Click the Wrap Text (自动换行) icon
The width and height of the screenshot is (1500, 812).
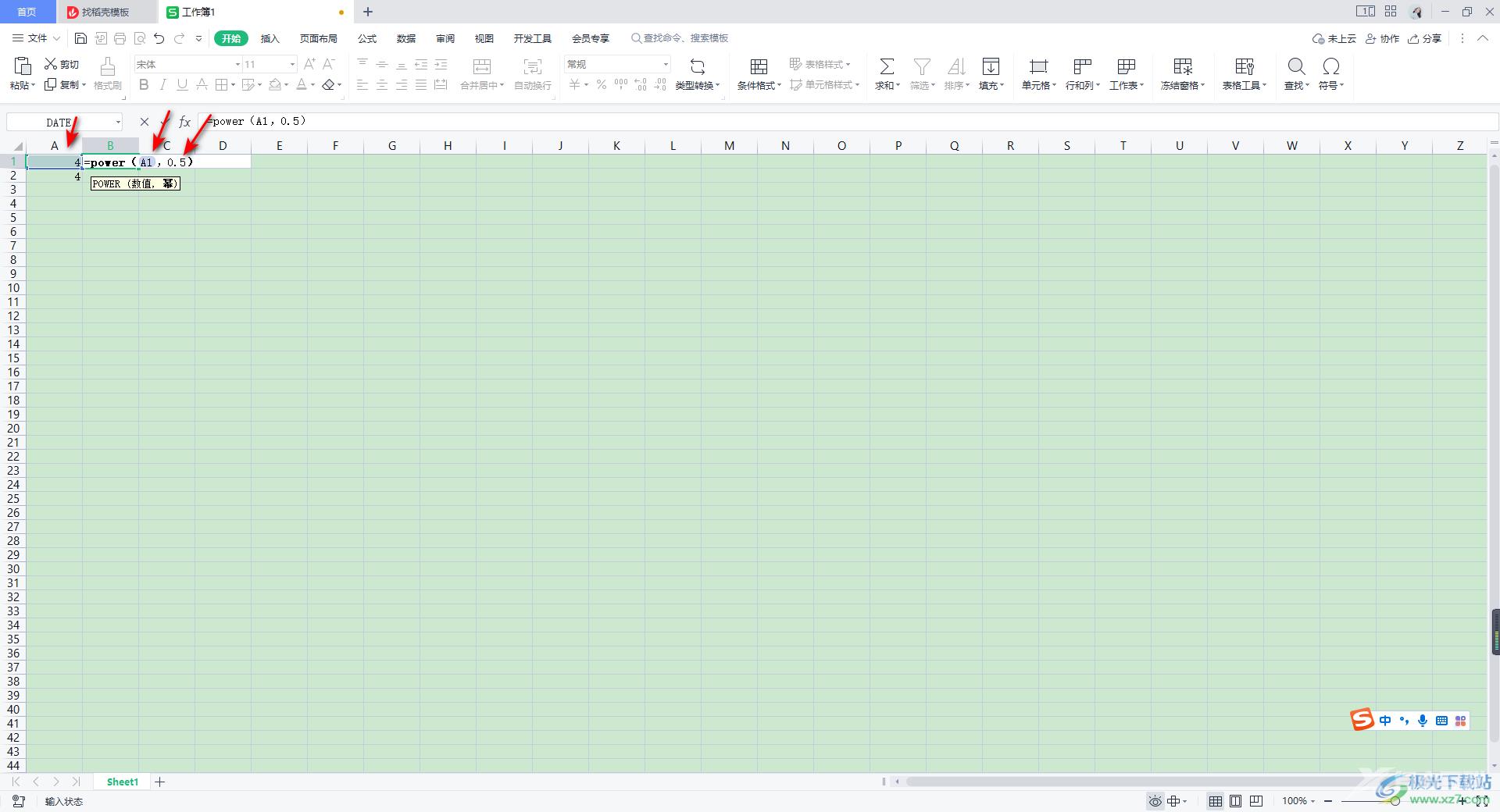(533, 66)
